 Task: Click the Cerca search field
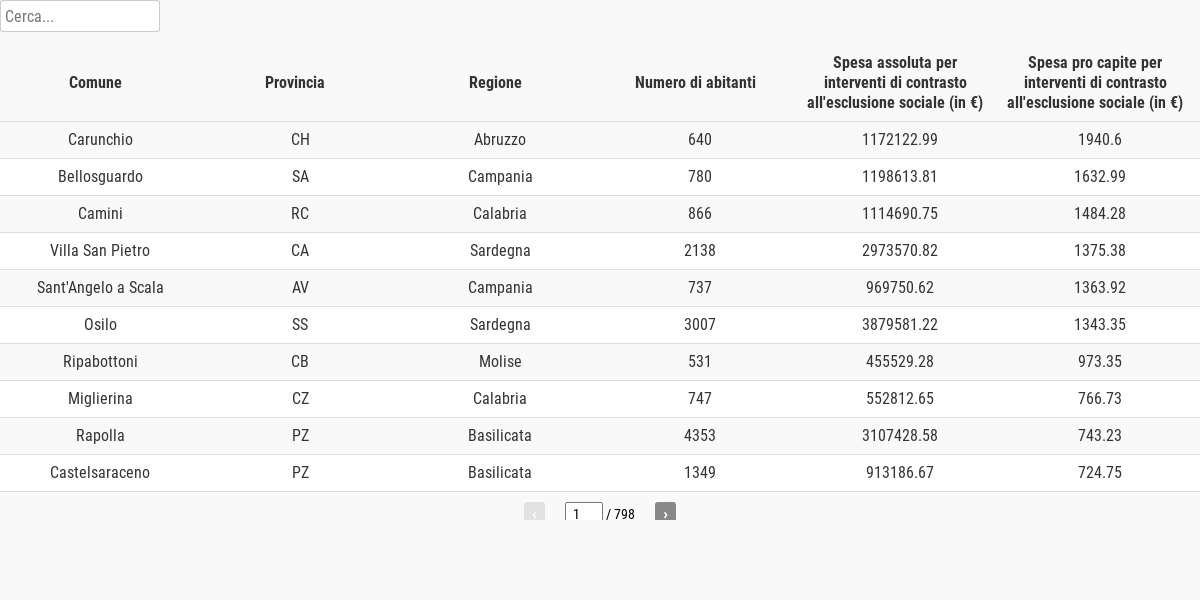pos(80,16)
